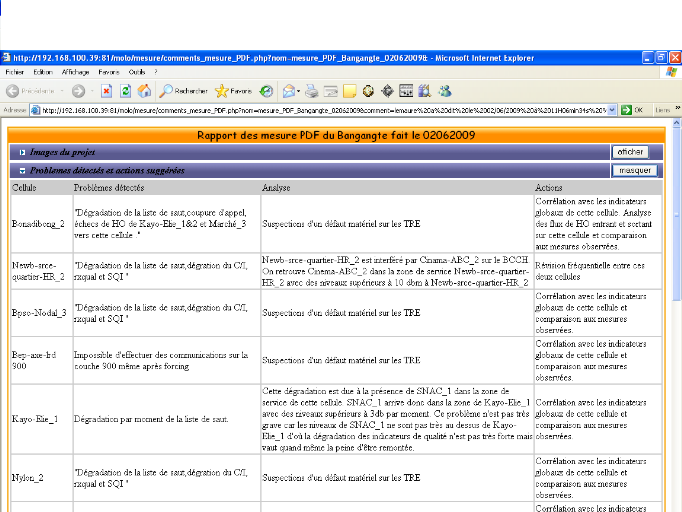
Task: Refresh the page using the toolbar icon
Action: [126, 90]
